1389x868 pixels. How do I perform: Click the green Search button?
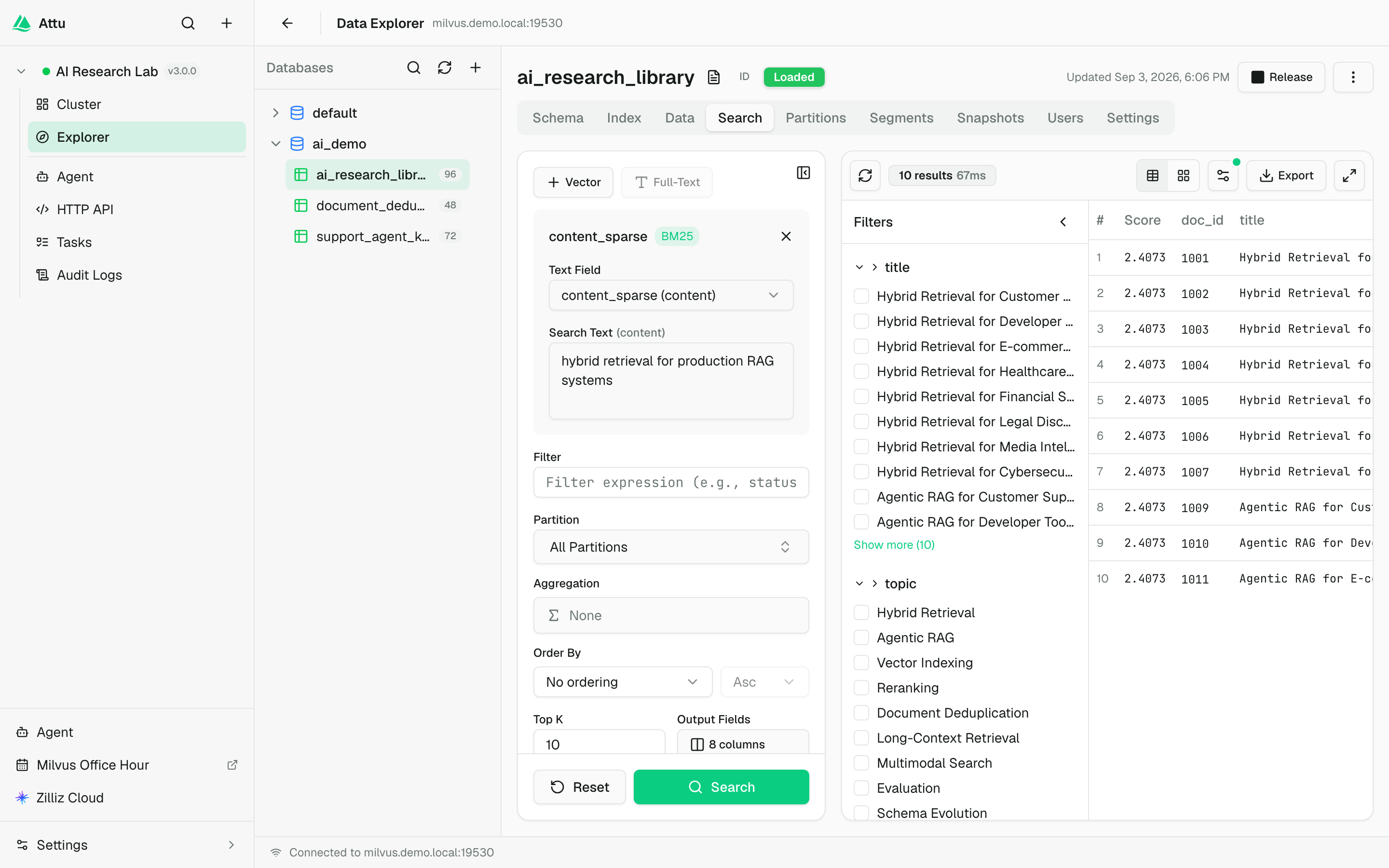(x=721, y=787)
